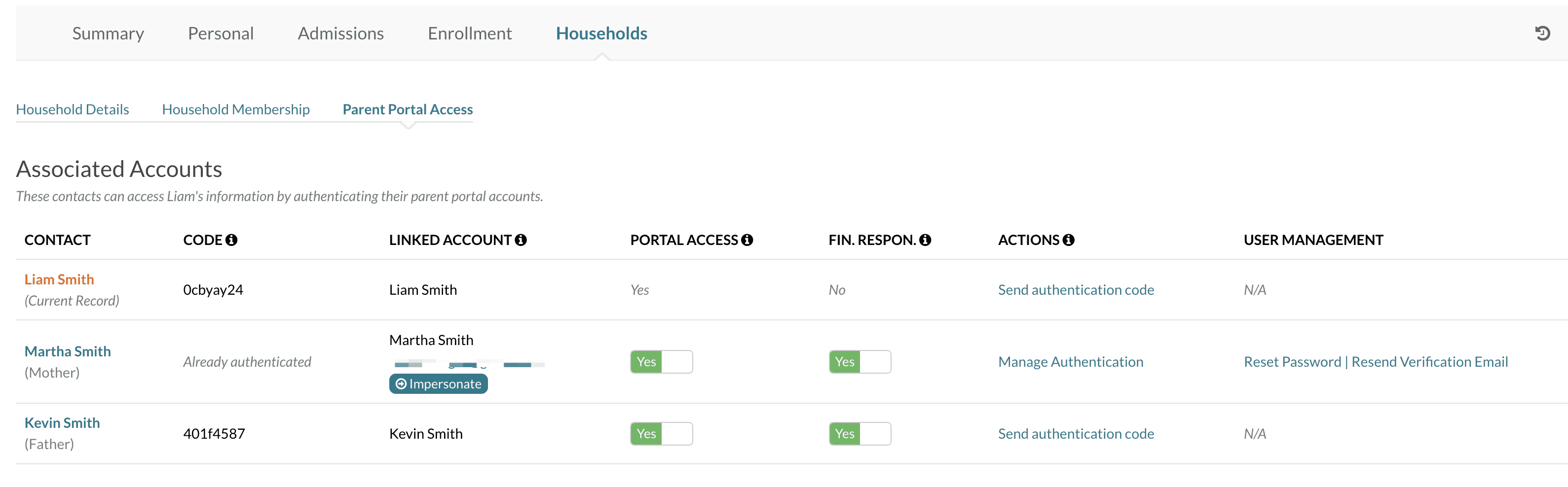Open the Kevin Smith contact link

(x=62, y=422)
